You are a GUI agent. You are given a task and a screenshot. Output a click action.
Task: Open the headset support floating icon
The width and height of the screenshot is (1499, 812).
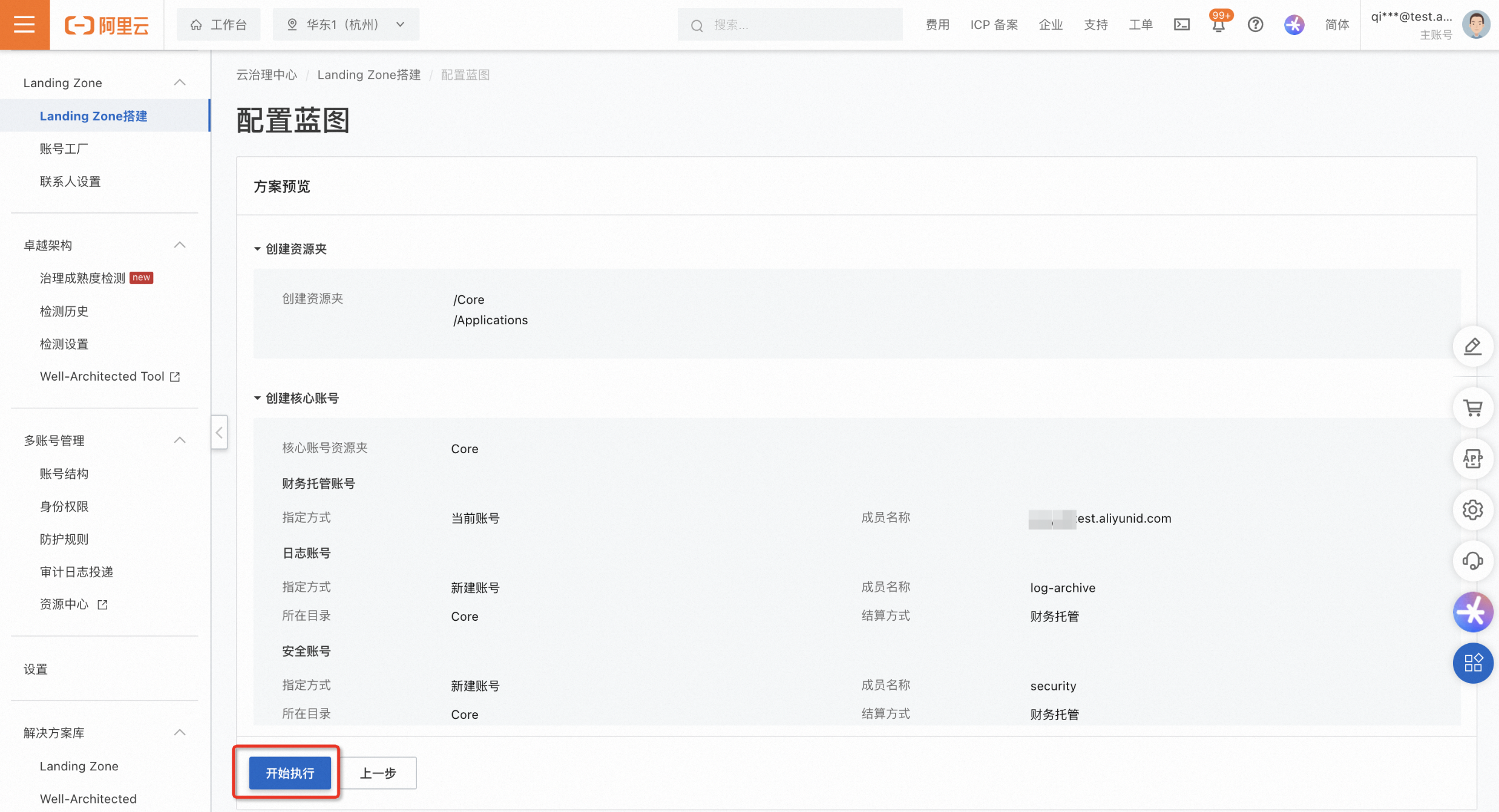point(1472,561)
